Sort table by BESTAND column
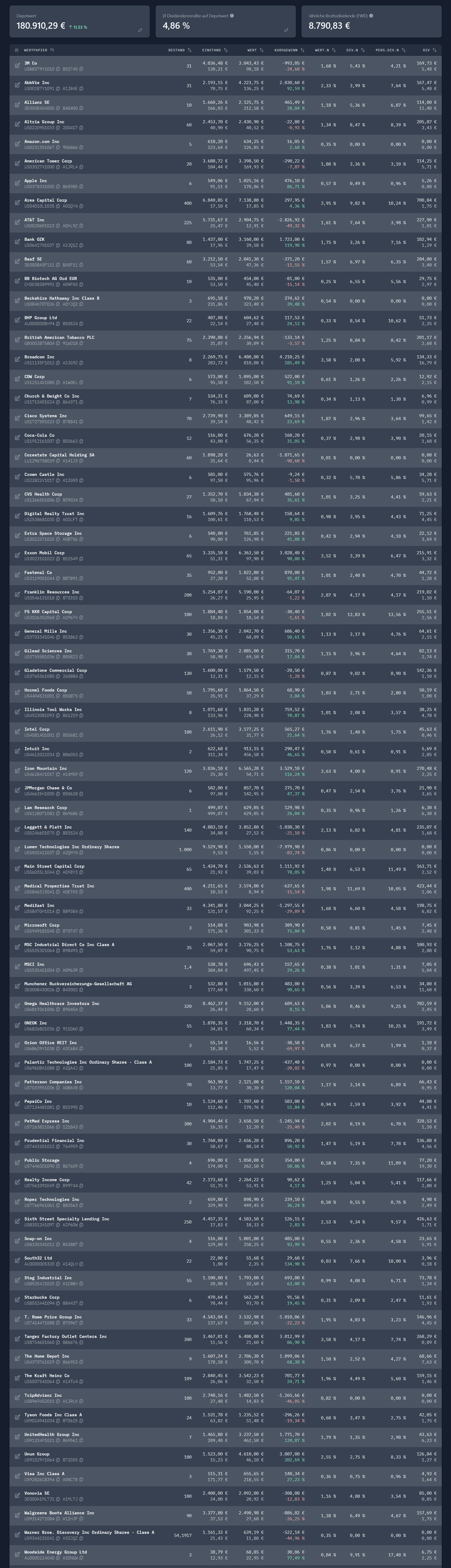This screenshot has width=451, height=1568. tap(190, 50)
